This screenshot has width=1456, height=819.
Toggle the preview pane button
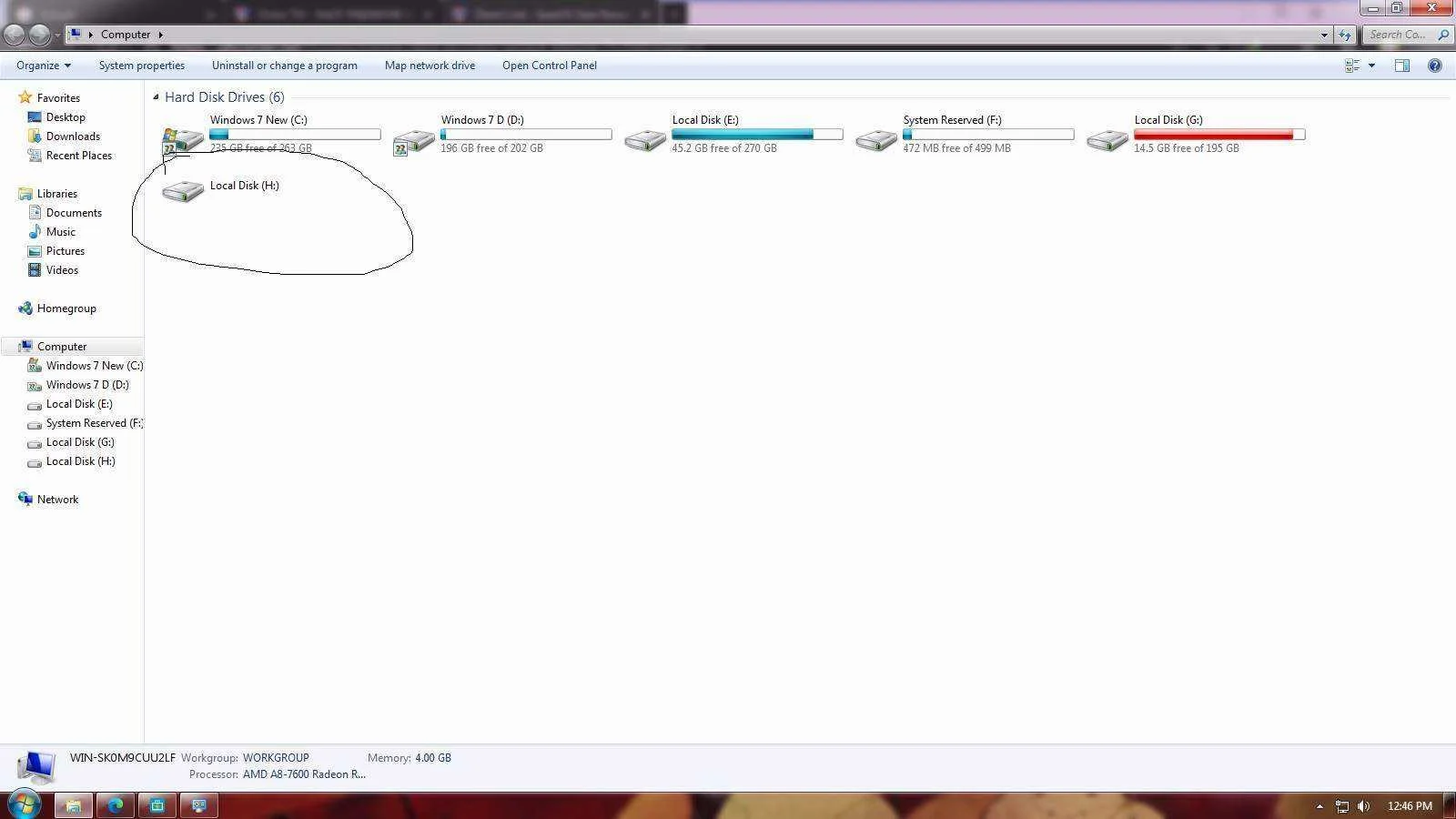coord(1402,66)
